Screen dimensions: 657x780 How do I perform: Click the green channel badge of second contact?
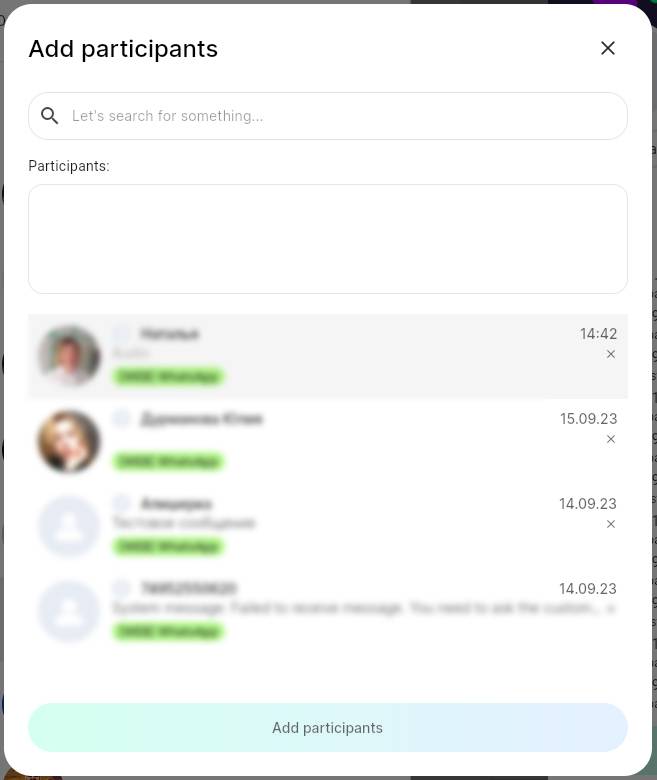pos(169,462)
